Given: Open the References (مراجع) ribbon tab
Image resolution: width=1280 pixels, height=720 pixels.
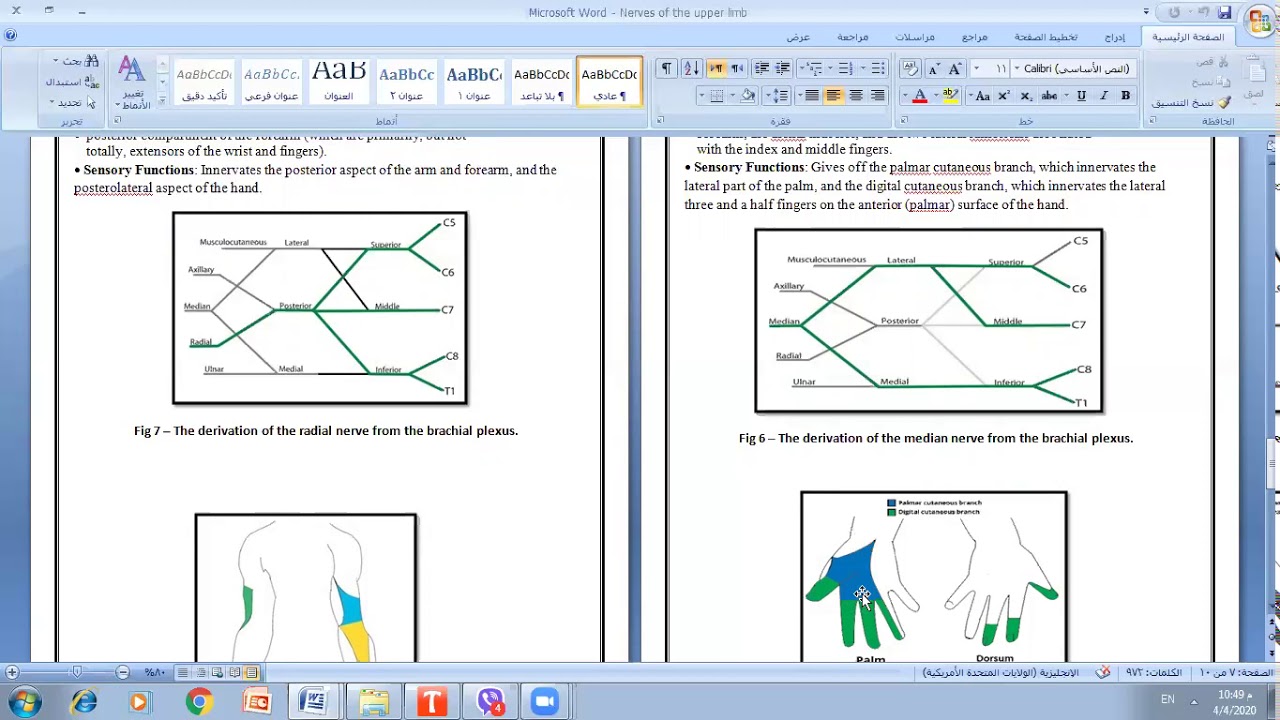Looking at the screenshot, I should tap(975, 37).
